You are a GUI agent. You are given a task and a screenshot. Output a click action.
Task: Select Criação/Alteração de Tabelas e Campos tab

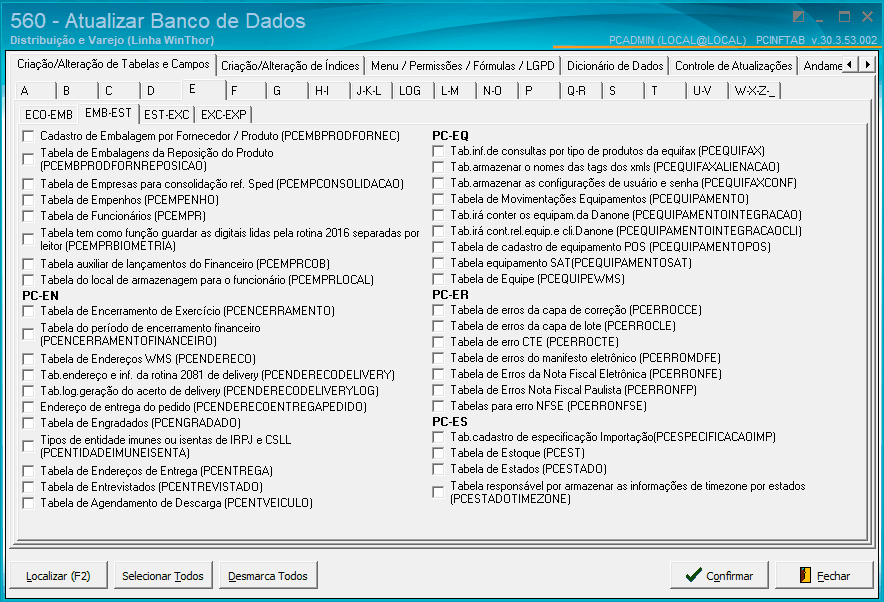113,64
